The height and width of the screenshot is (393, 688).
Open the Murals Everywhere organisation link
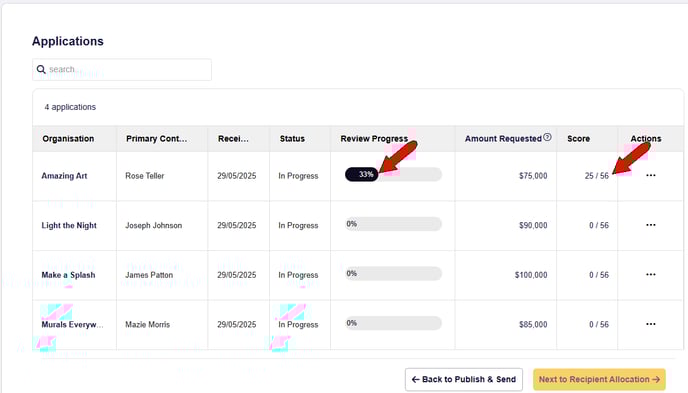click(x=72, y=325)
